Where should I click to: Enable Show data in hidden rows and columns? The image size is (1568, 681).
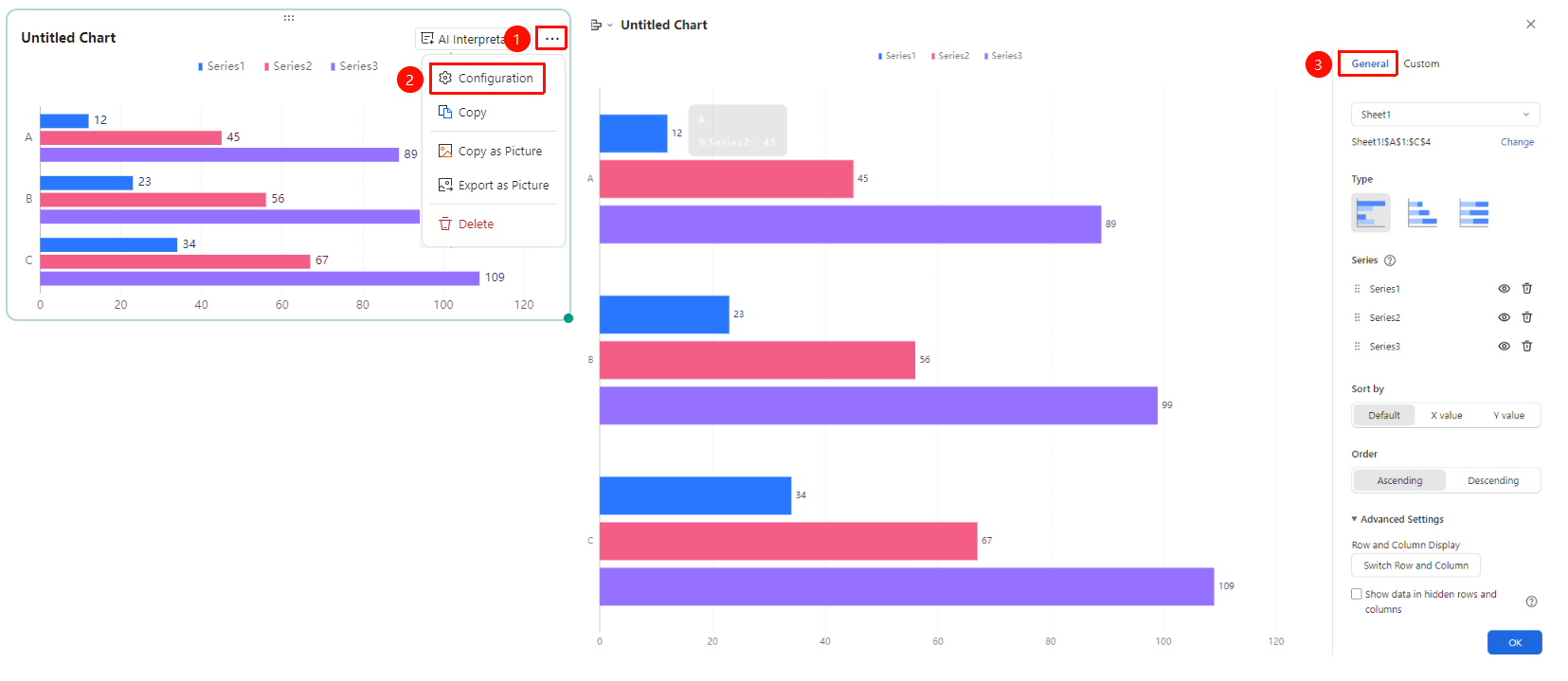pos(1357,594)
